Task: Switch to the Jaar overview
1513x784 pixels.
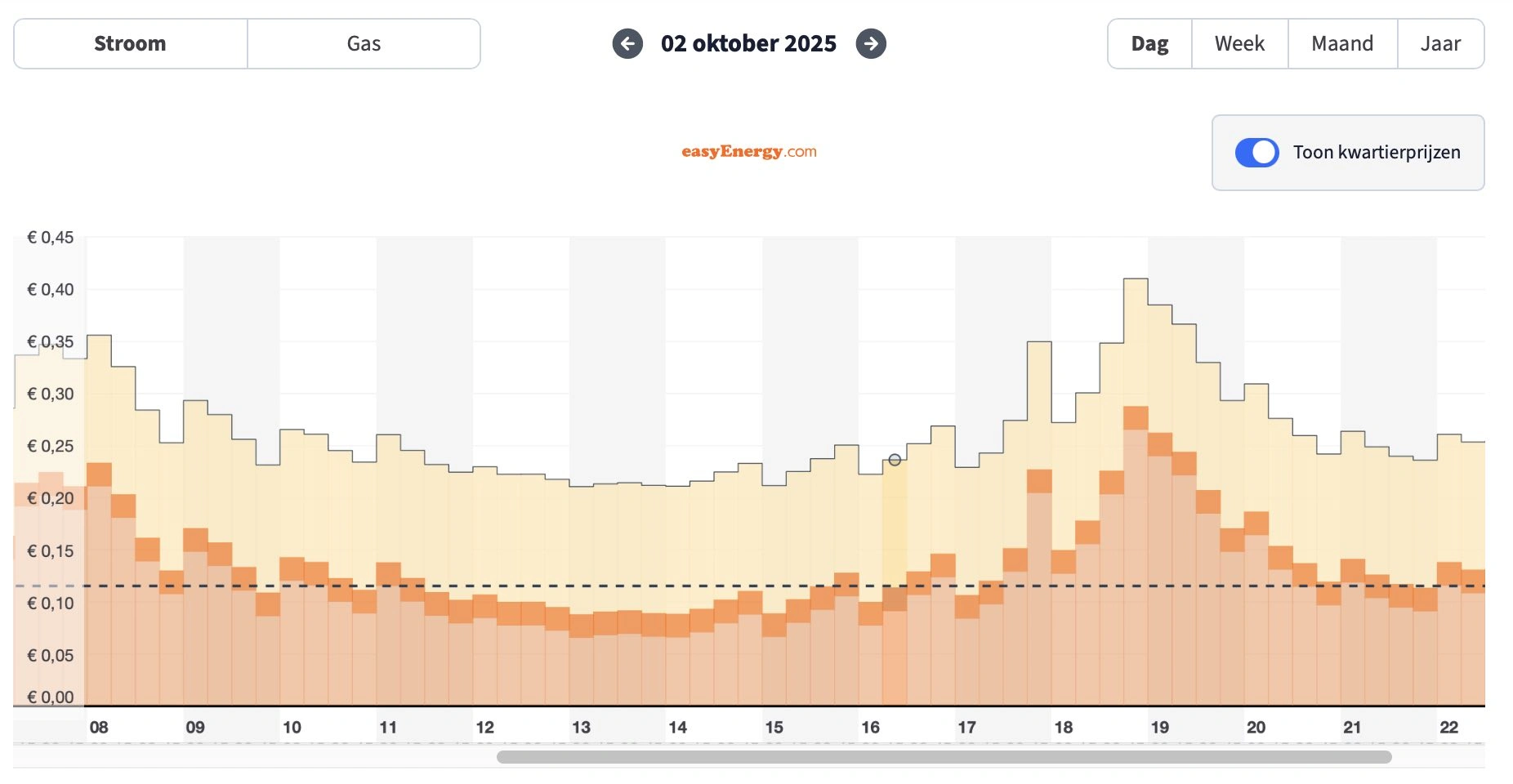Action: tap(1442, 43)
